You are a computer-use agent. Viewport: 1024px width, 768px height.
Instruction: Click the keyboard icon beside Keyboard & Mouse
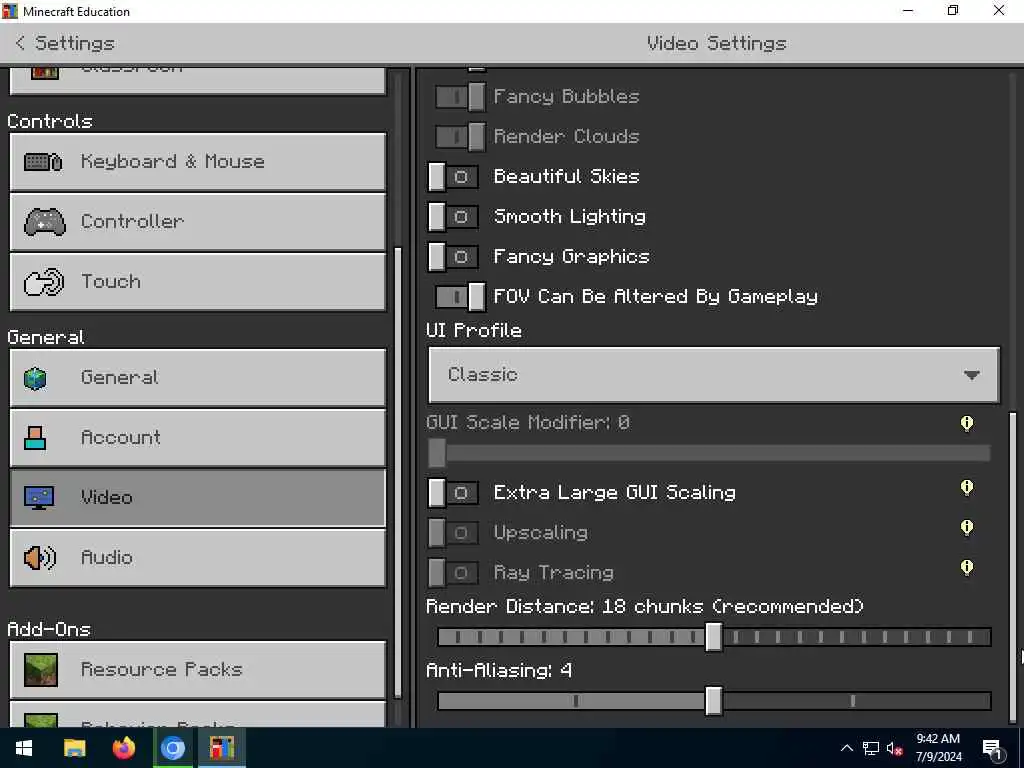click(x=43, y=162)
